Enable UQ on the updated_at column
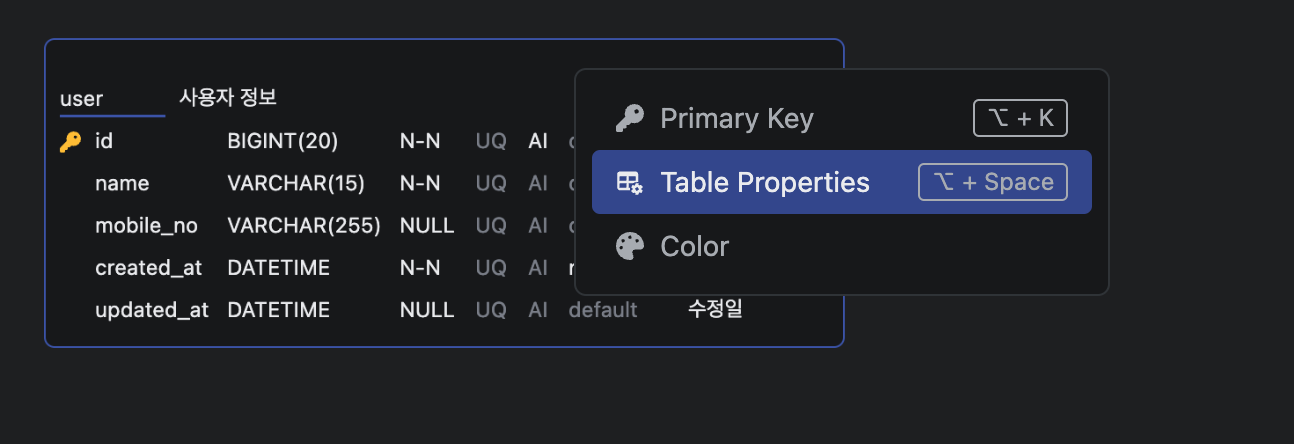 [491, 310]
